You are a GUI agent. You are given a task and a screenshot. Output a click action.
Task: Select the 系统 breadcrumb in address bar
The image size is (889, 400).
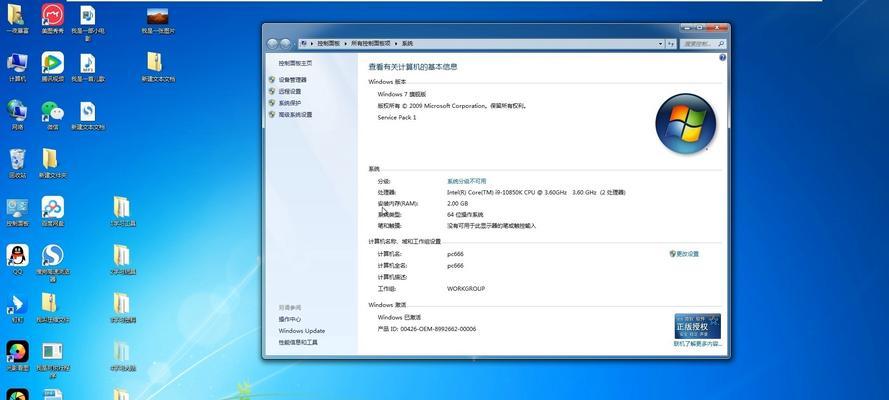408,44
